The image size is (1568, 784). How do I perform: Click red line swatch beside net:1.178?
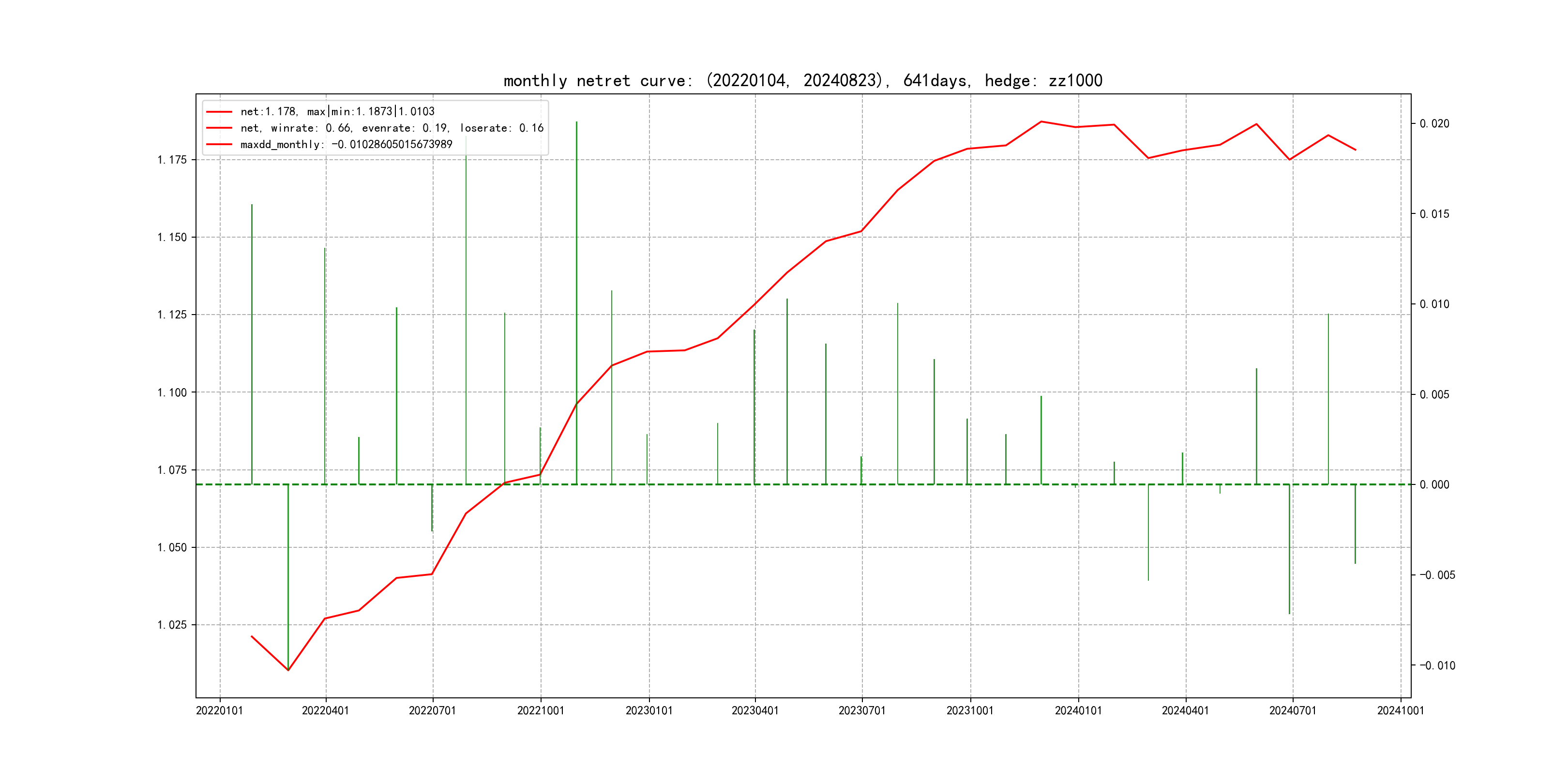pos(219,111)
